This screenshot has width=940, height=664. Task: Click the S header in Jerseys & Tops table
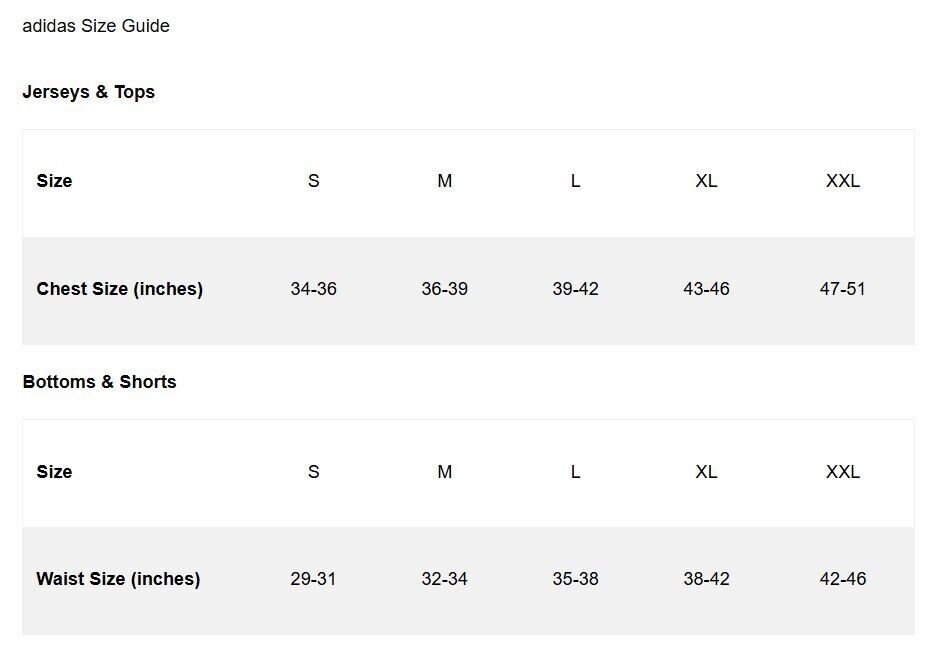click(x=313, y=181)
